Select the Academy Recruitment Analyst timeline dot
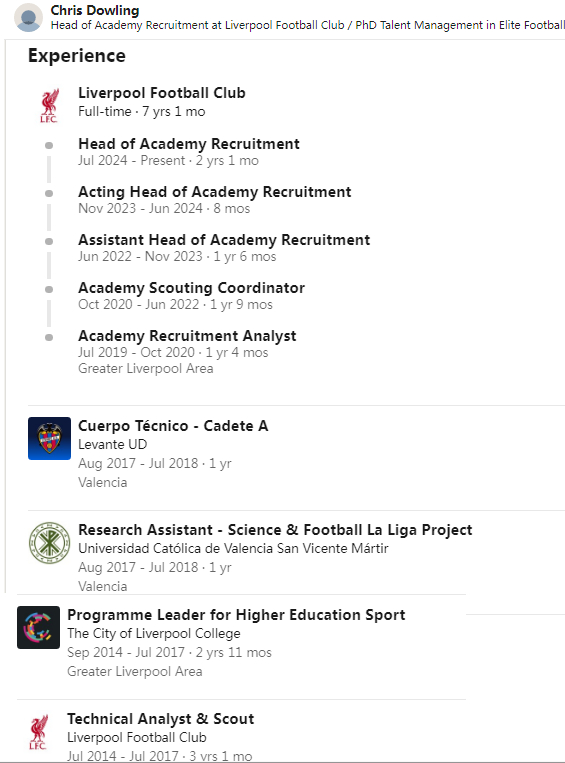The height and width of the screenshot is (763, 565). (49, 337)
